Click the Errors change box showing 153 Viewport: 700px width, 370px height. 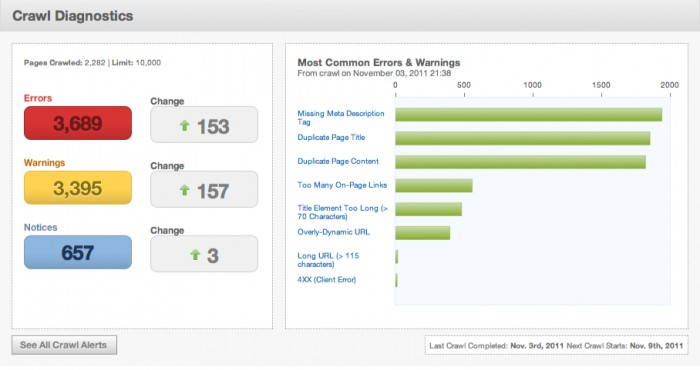pos(204,125)
